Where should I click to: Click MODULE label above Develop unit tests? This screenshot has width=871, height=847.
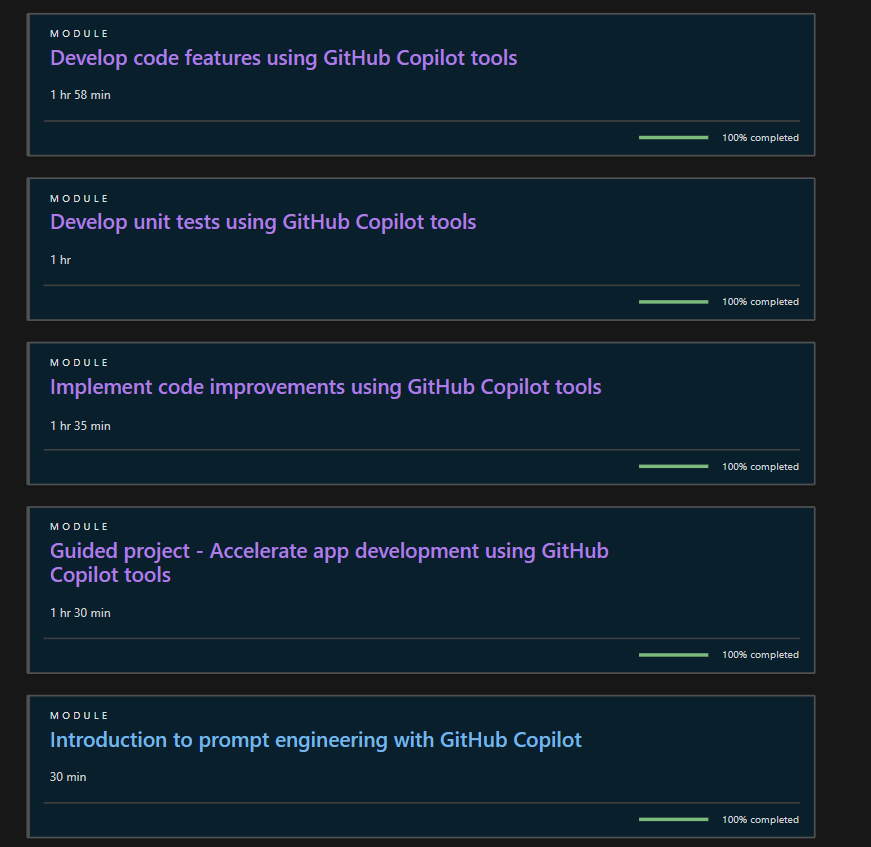79,198
